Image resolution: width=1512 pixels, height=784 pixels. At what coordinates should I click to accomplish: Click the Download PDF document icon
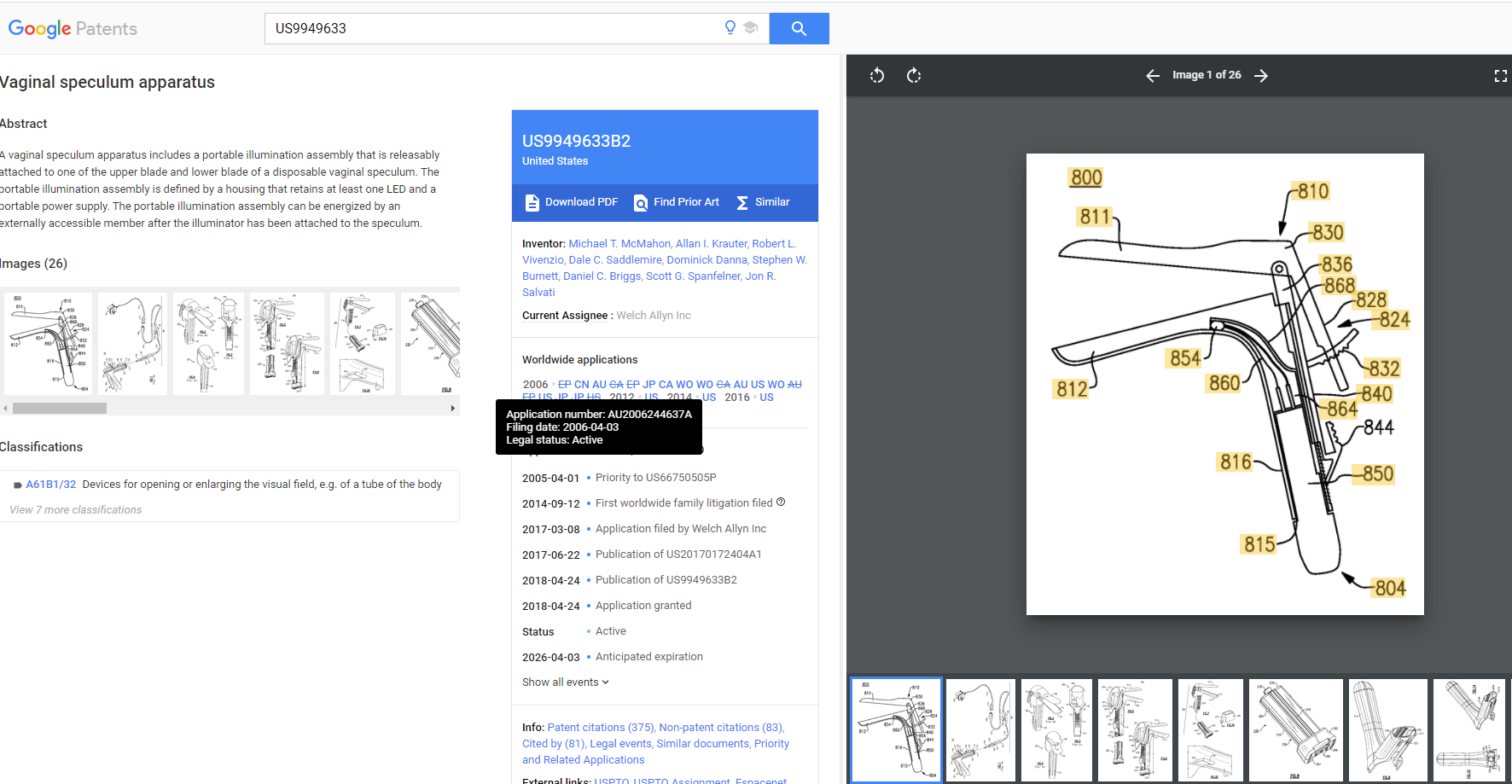click(x=532, y=202)
